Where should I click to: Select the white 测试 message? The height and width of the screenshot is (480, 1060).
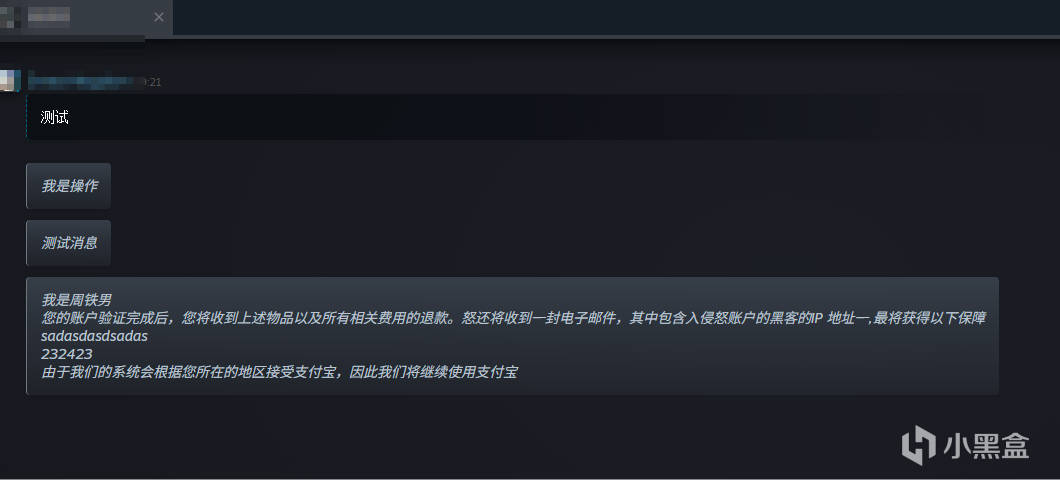tap(55, 118)
